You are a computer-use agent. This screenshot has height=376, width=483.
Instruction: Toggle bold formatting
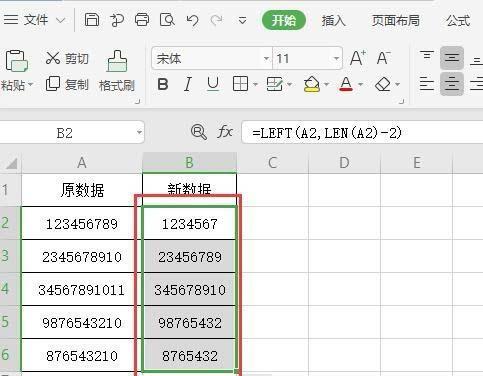[x=163, y=84]
